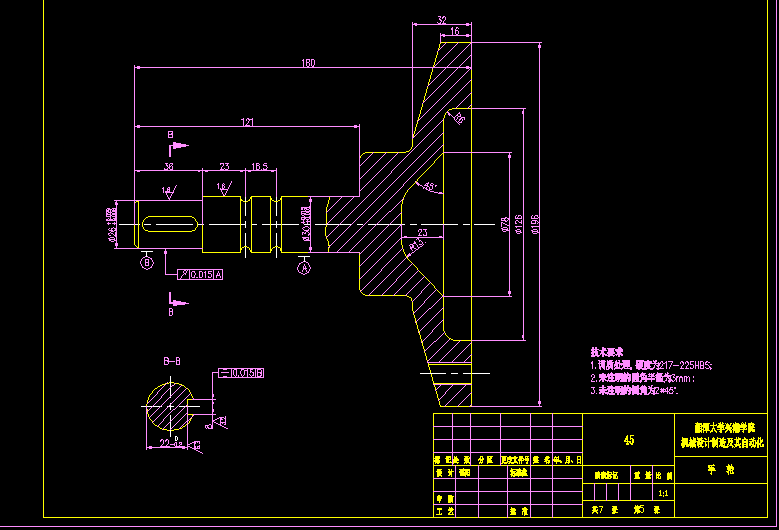779x530 pixels.
Task: Select the ø26 shaft diameter dimension
Action: tap(112, 225)
